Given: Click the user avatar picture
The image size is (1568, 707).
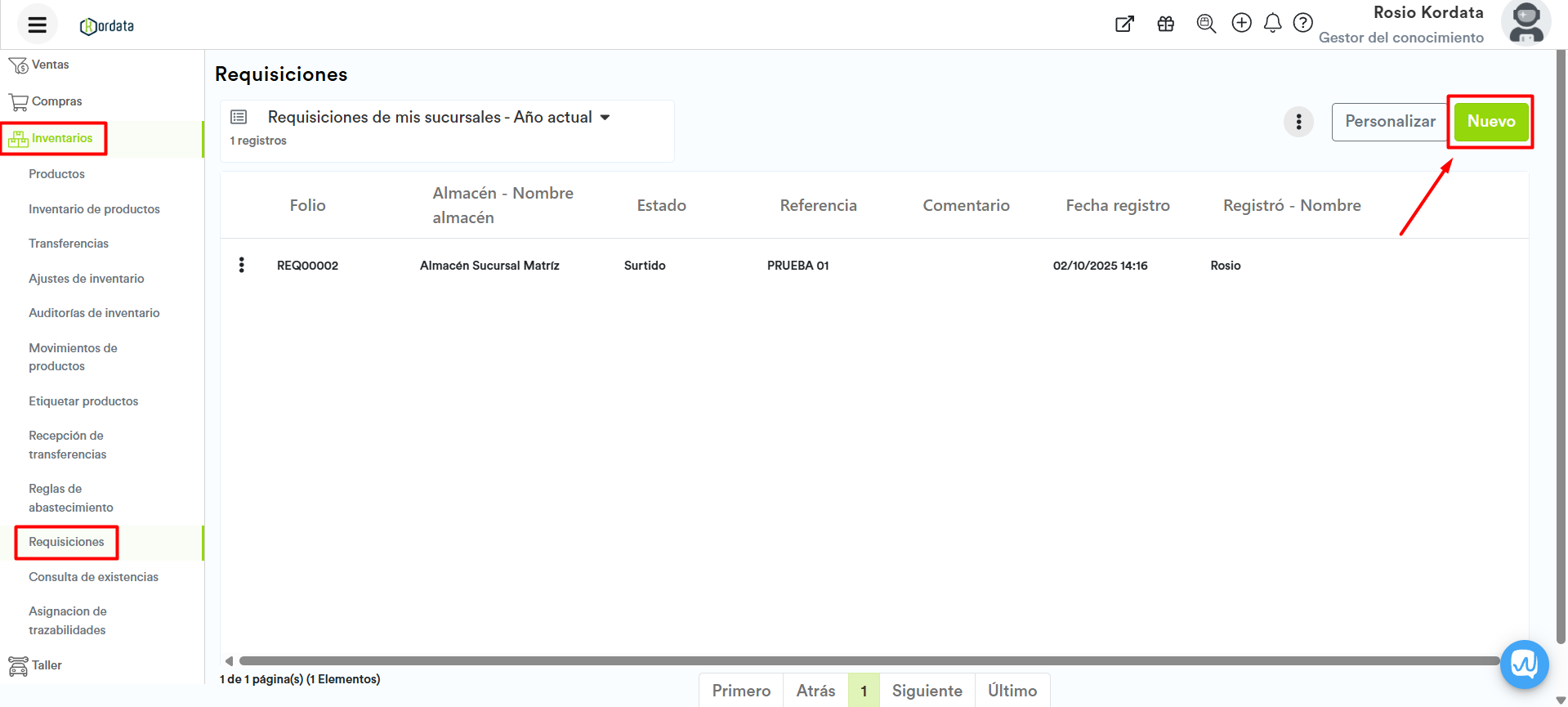Looking at the screenshot, I should coord(1526,24).
